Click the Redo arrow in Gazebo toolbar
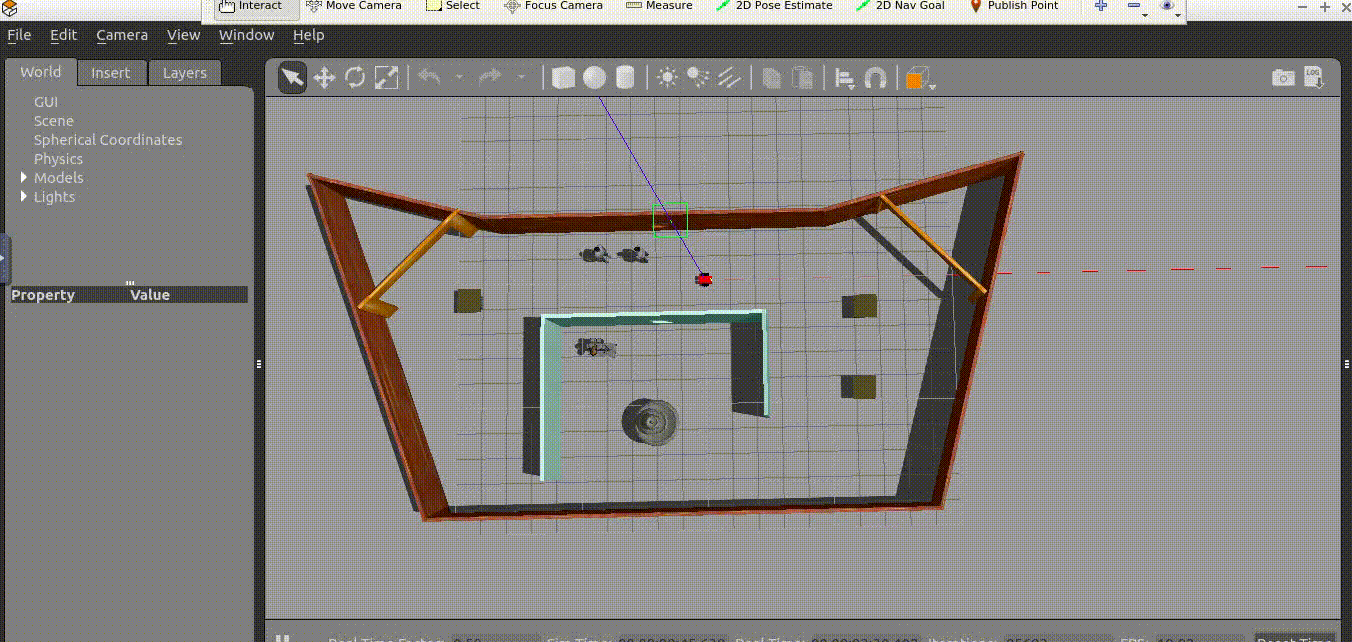Image resolution: width=1352 pixels, height=642 pixels. [490, 77]
